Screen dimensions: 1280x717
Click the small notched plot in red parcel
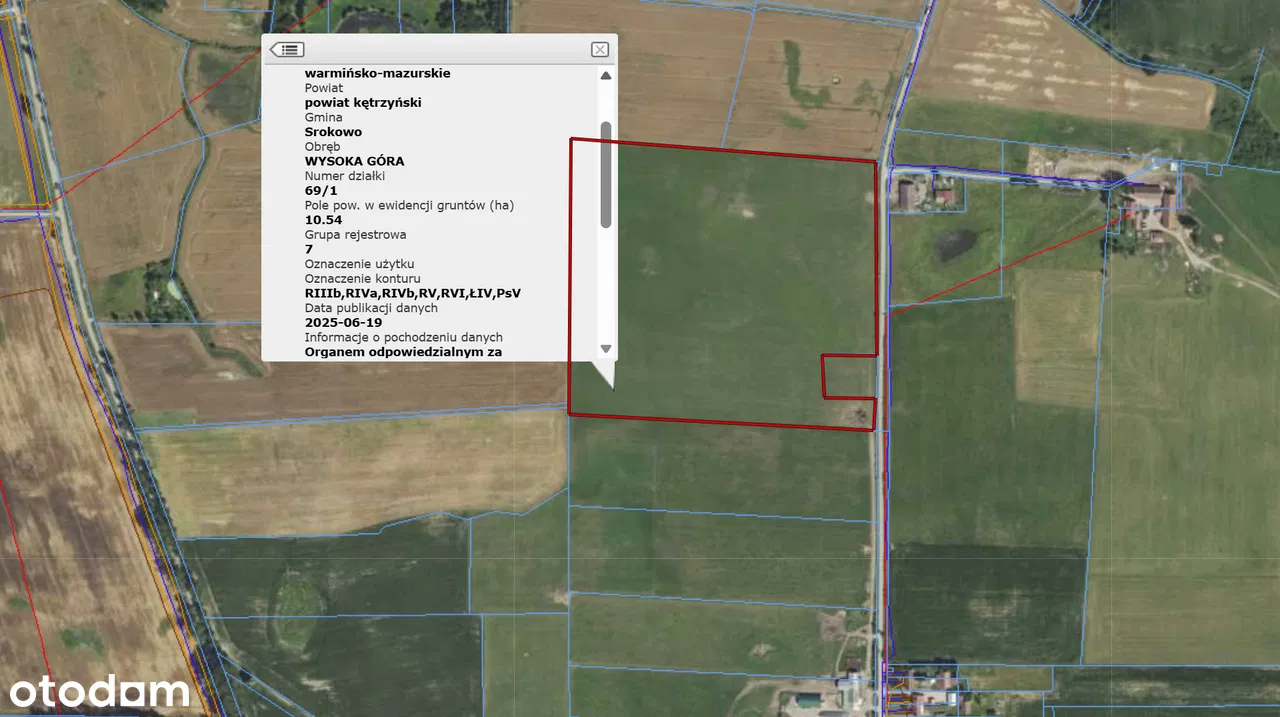848,377
